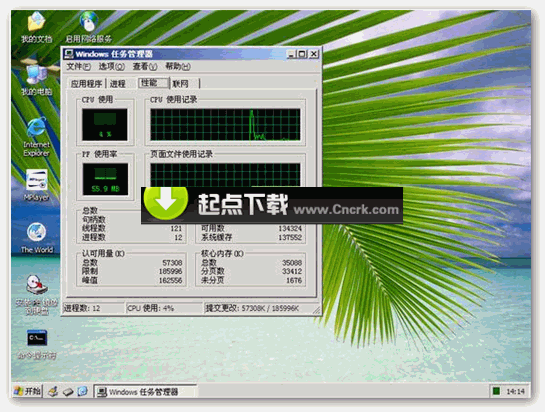Minimize the Task Manager window
The image size is (545, 412).
tap(291, 54)
